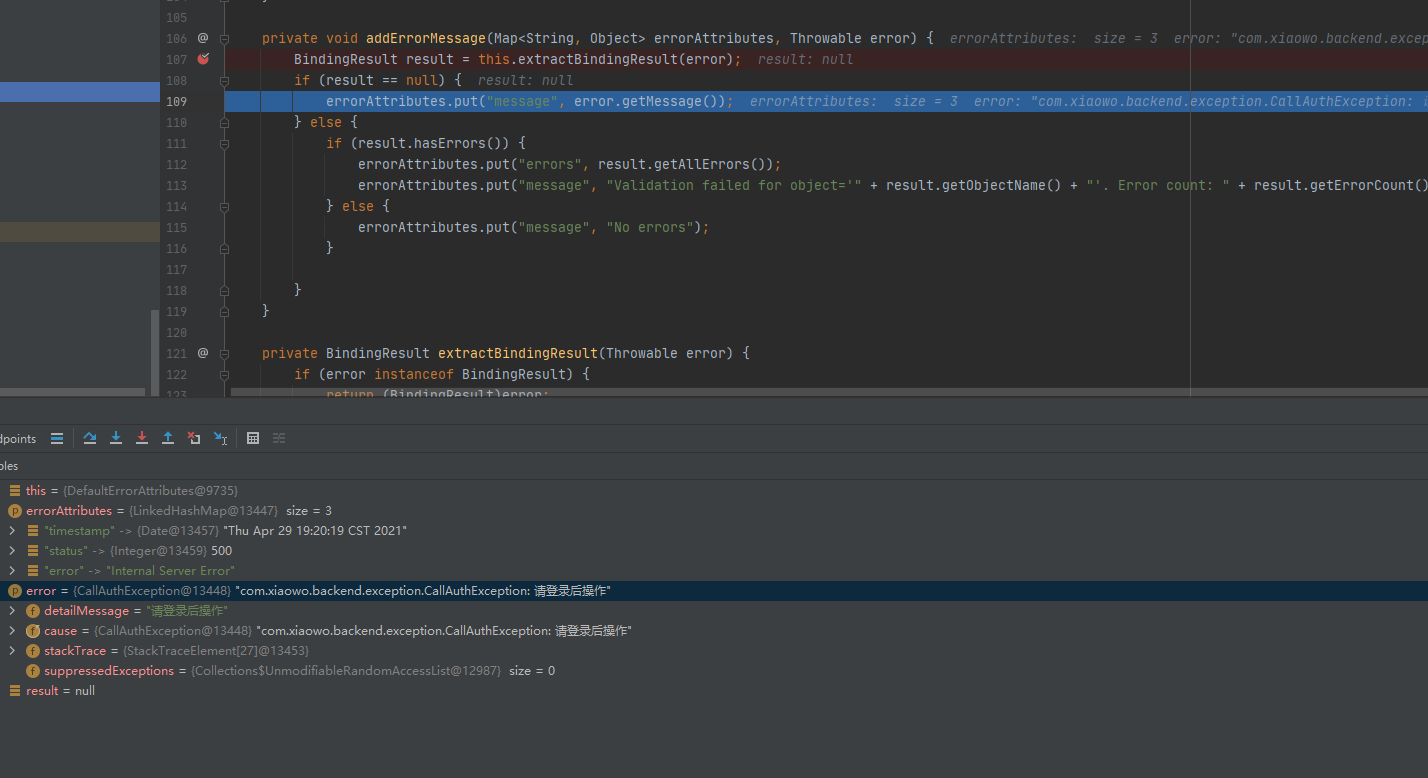Click the Show Execution Point icon

click(x=57, y=438)
